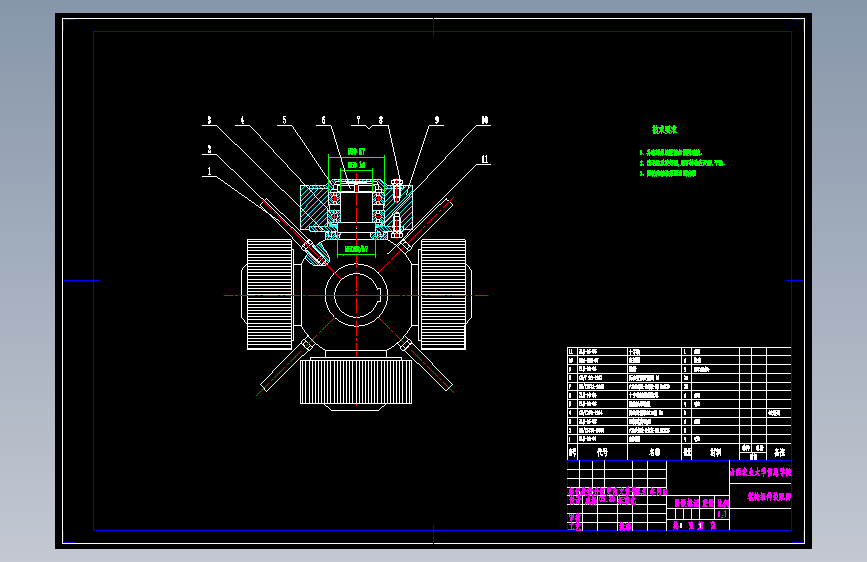The height and width of the screenshot is (562, 867).
Task: Select the green dimension below the bearing housing
Action: 356,249
